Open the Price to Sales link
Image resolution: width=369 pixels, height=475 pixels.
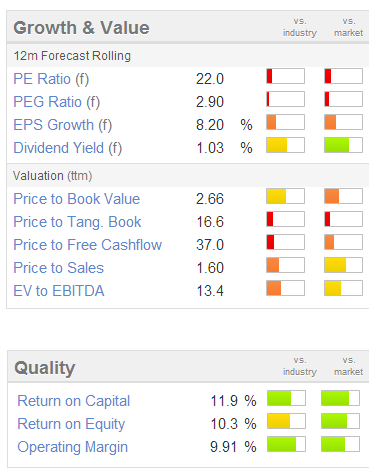point(59,268)
